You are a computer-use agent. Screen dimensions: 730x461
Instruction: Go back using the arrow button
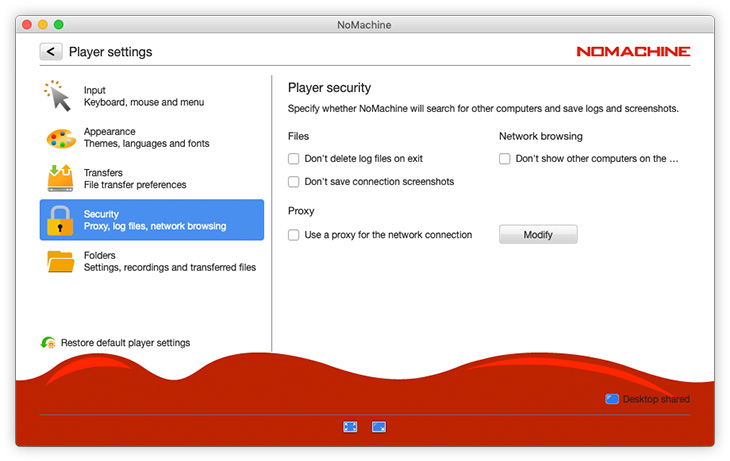(x=51, y=51)
